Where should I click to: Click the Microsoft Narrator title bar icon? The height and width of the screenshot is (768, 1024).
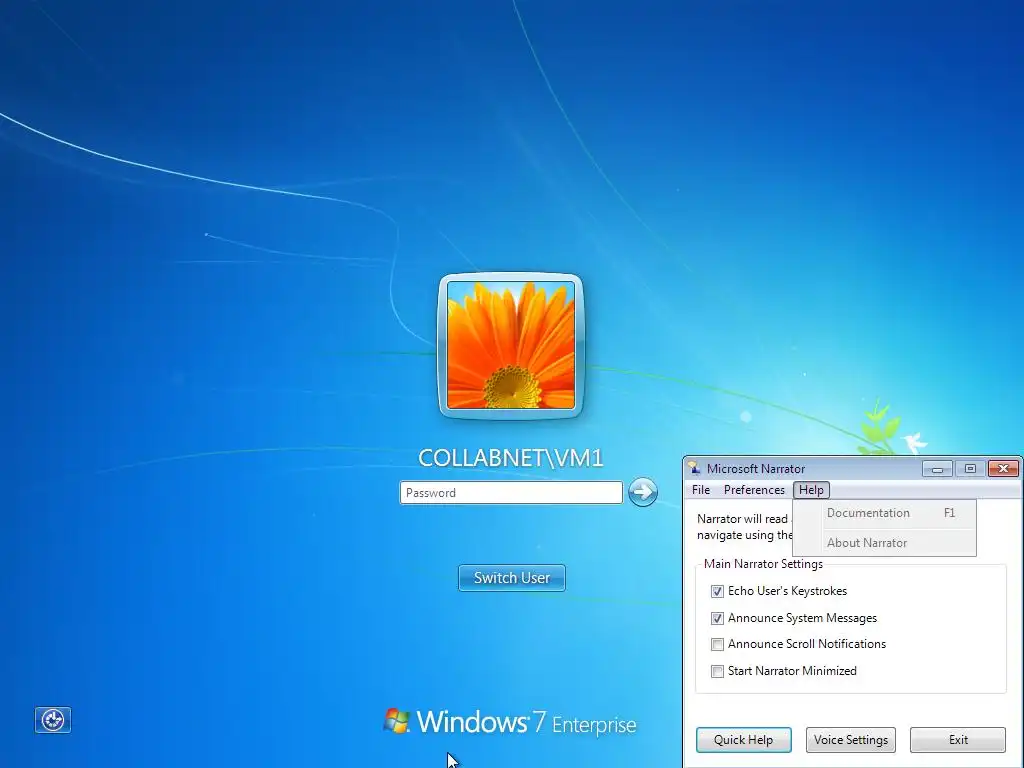pos(694,468)
